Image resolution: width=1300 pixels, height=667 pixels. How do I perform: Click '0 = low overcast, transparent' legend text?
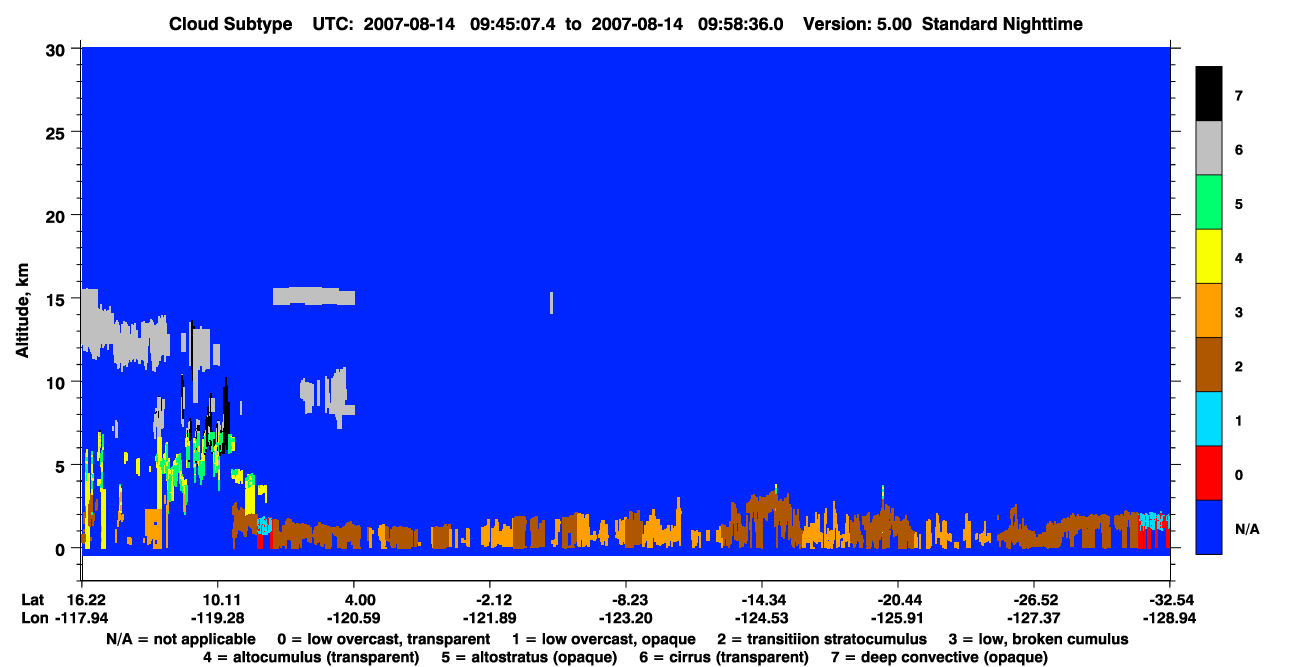(383, 639)
